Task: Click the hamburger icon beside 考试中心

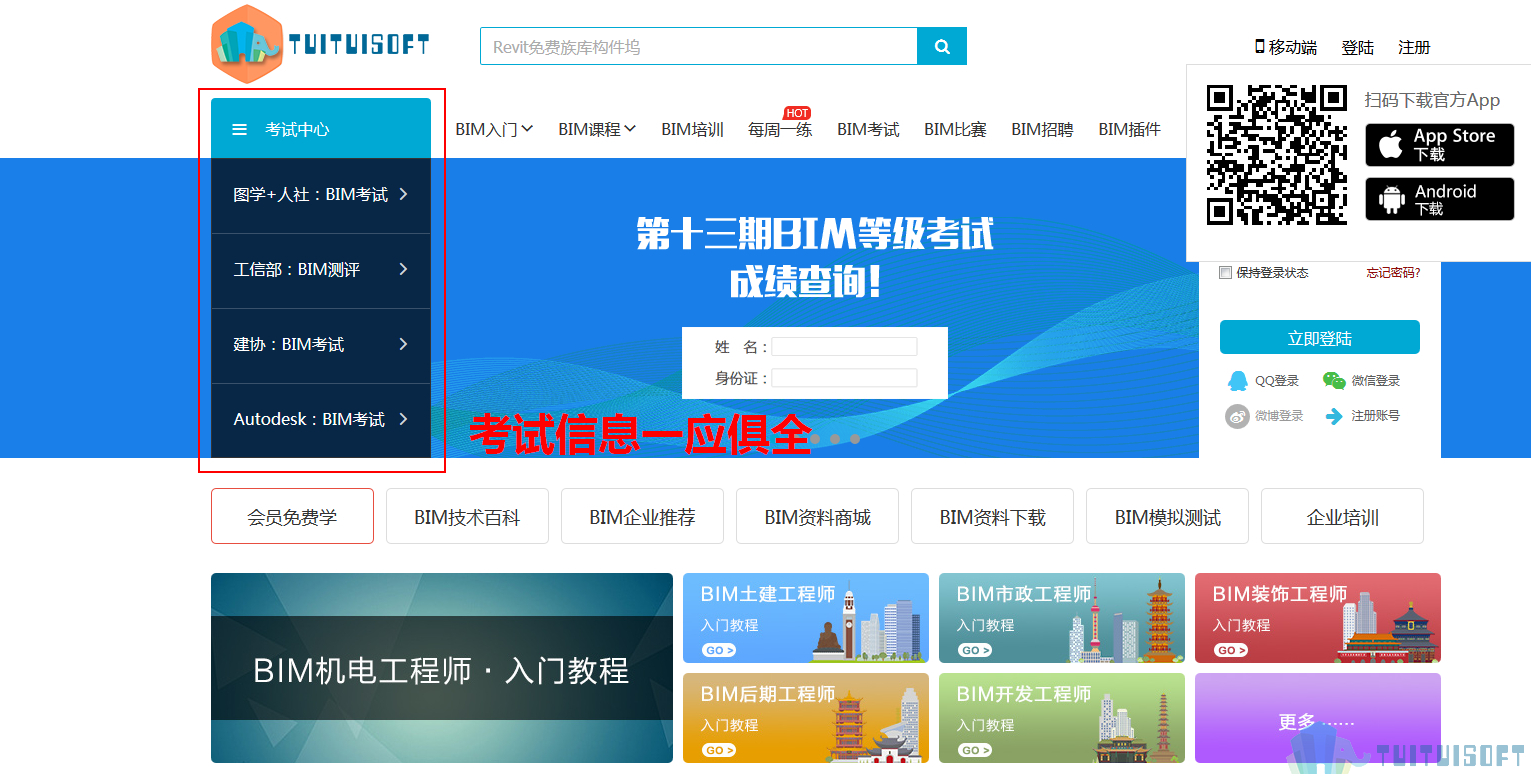Action: point(239,129)
